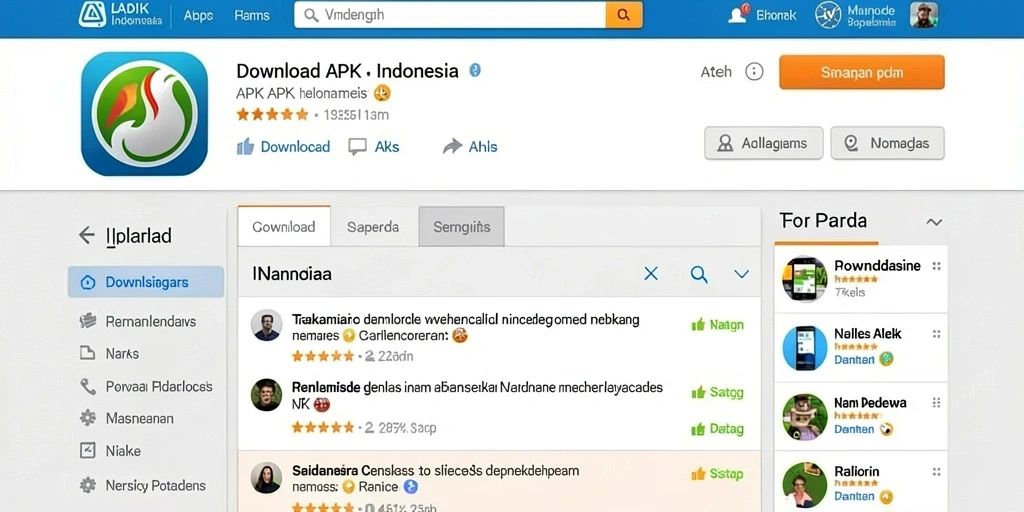Open the Saidanesra reviewer's avatar
Screen dimensions: 1024x512
[x=266, y=478]
